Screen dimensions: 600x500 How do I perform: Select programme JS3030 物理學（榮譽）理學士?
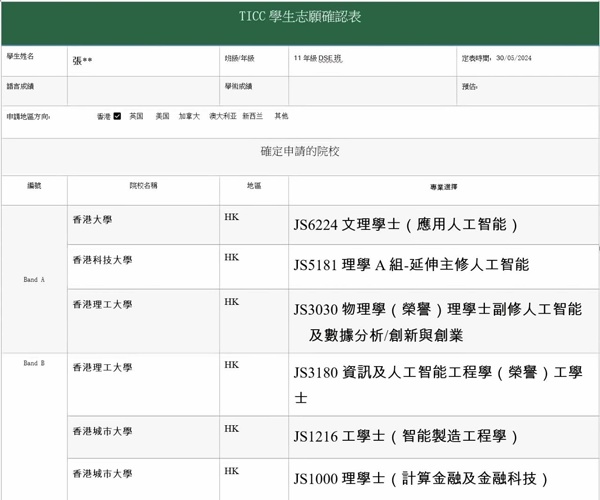[438, 322]
